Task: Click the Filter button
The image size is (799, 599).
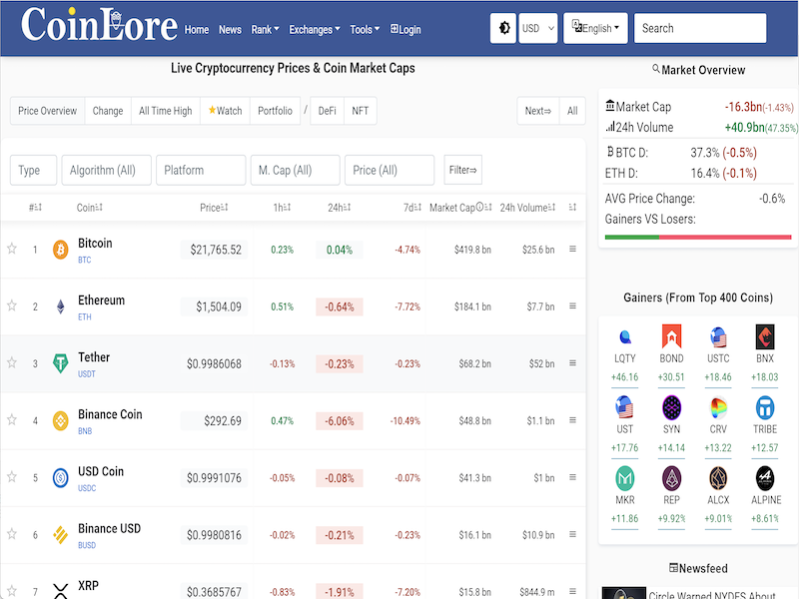Action: click(463, 170)
